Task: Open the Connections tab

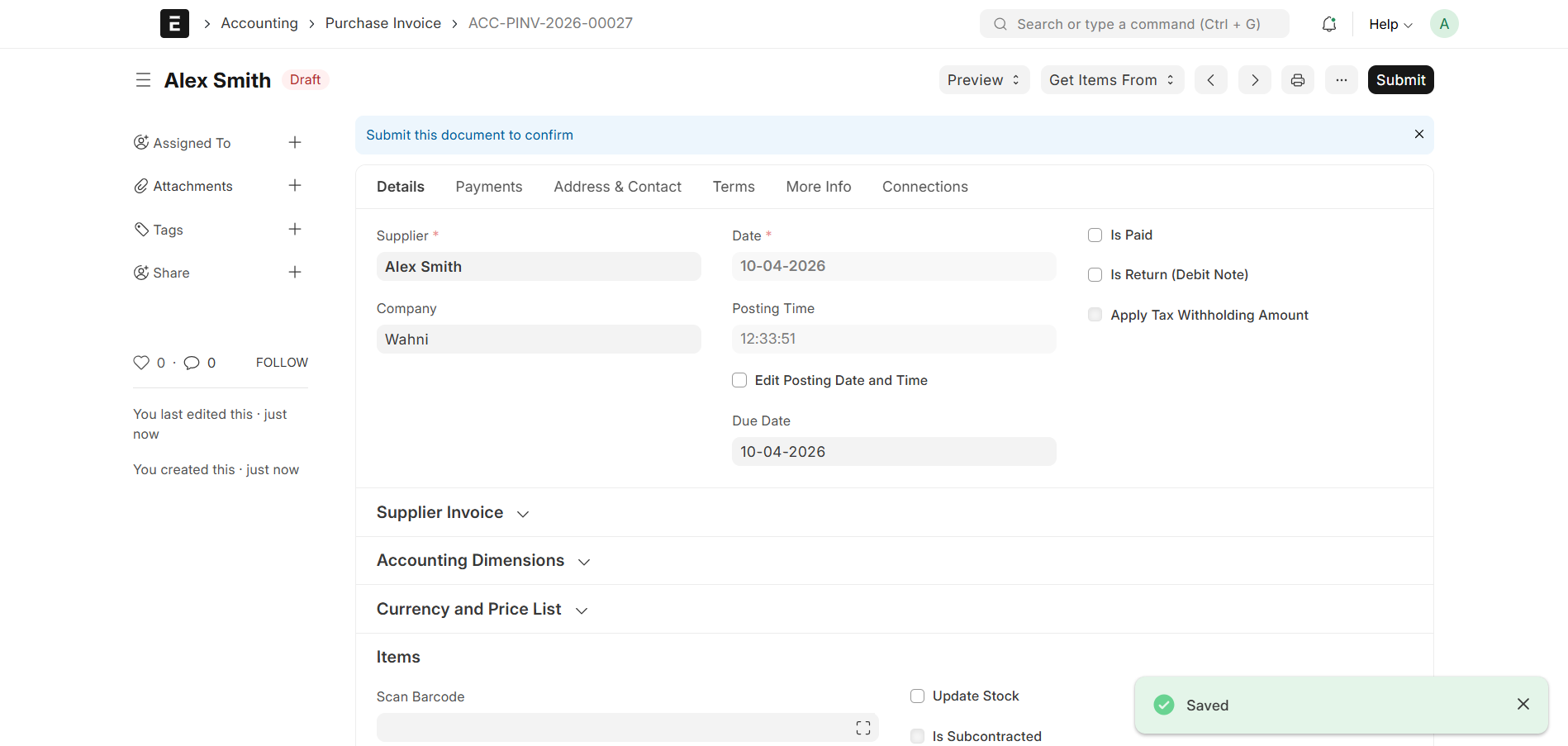Action: coord(925,187)
